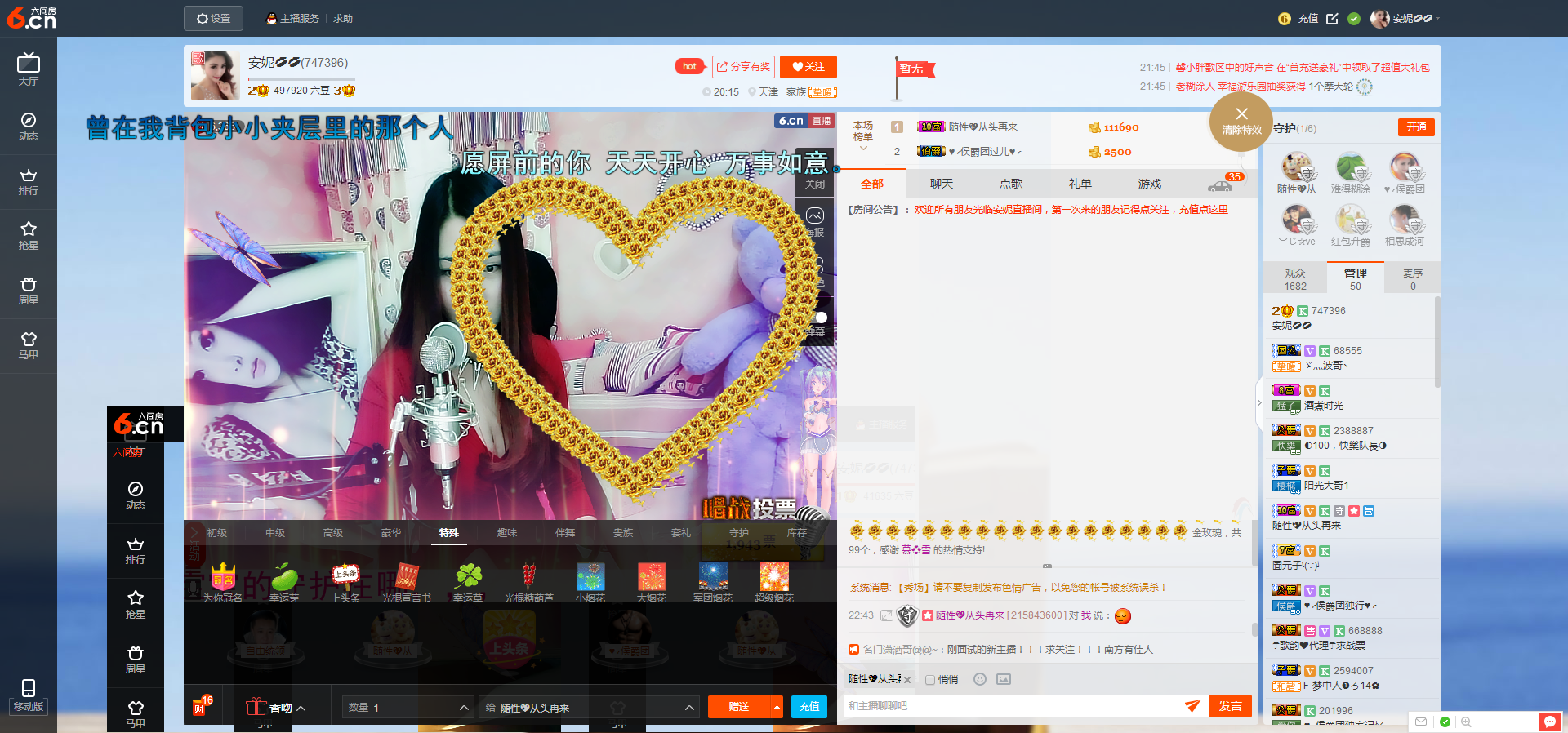1568x733 pixels.
Task: Click the chat input field 和主播聊聊吧
Action: [1013, 706]
